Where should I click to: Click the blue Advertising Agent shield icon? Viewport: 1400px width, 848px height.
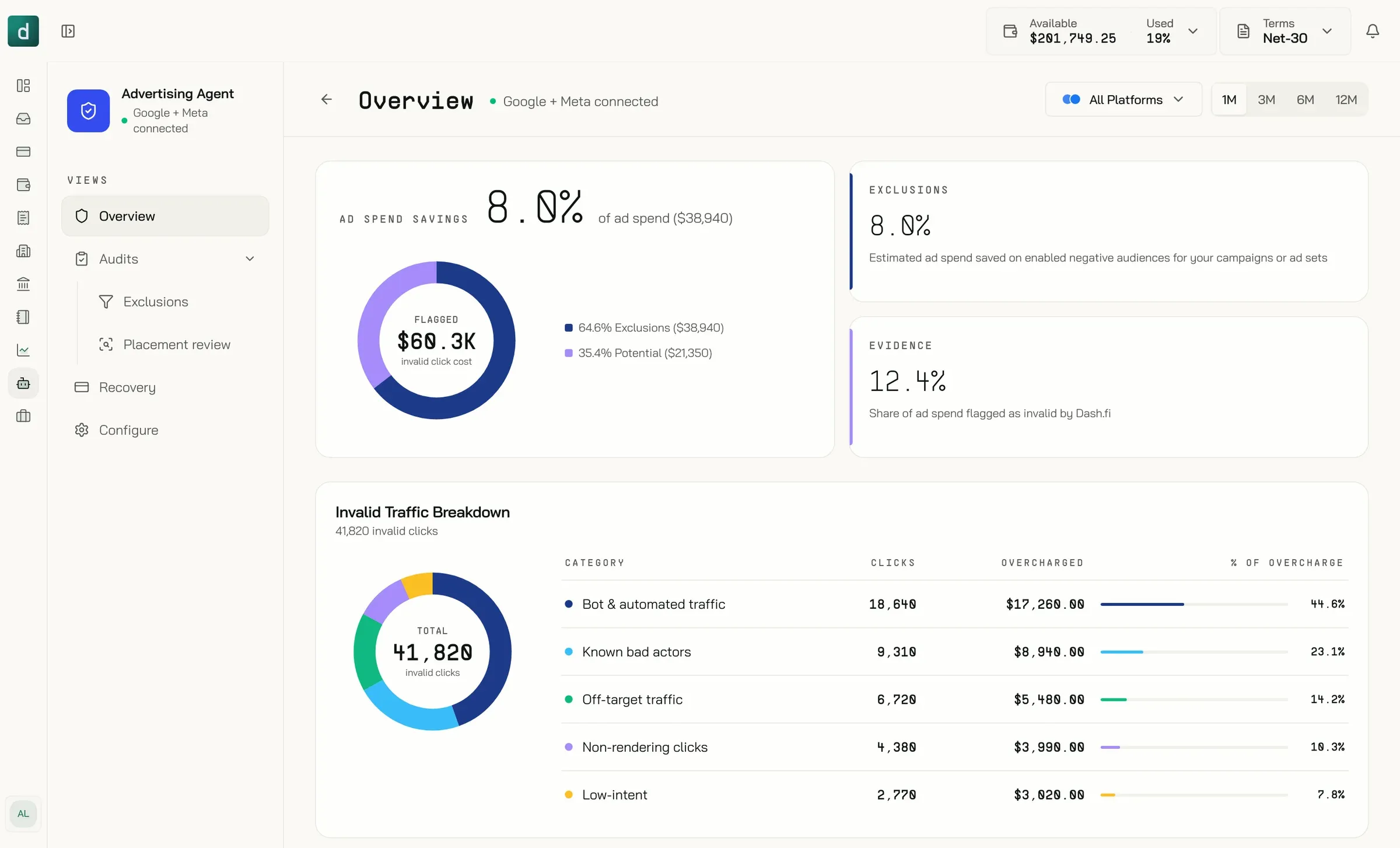pos(88,111)
